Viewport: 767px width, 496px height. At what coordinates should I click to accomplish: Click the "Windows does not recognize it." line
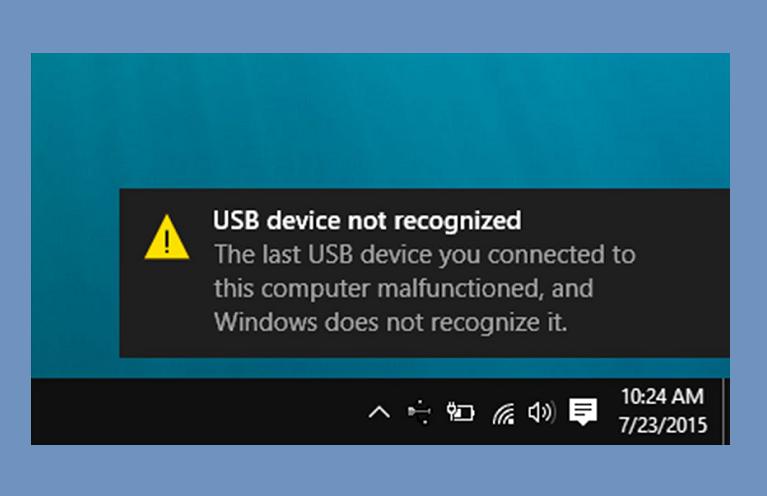390,322
